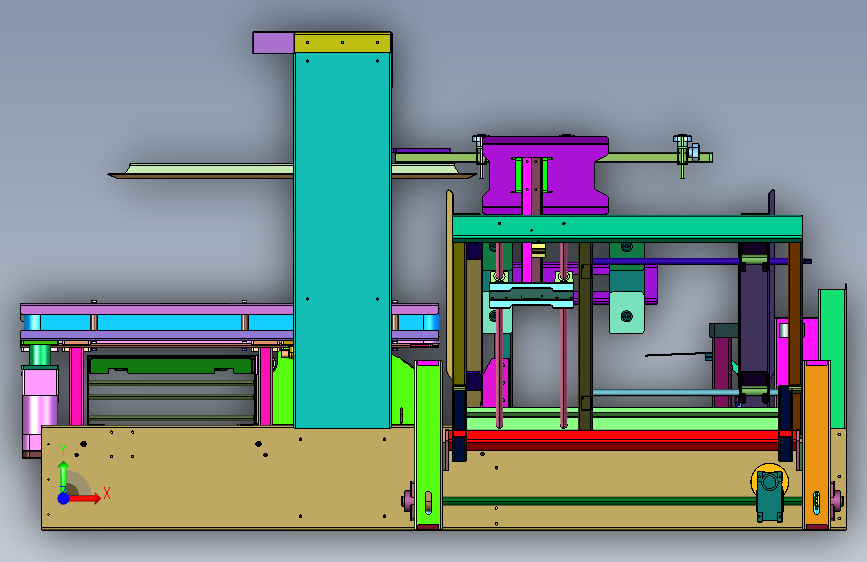Screen dimensions: 867x562
Task: Select the yellow cap plate atop the column
Action: [x=342, y=43]
